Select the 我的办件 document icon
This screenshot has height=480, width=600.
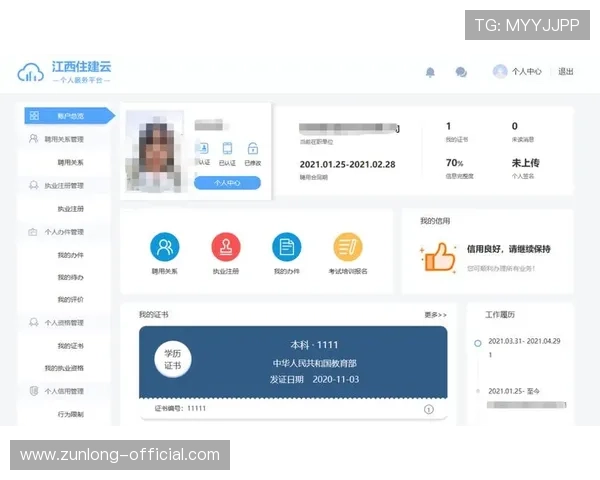coord(287,247)
